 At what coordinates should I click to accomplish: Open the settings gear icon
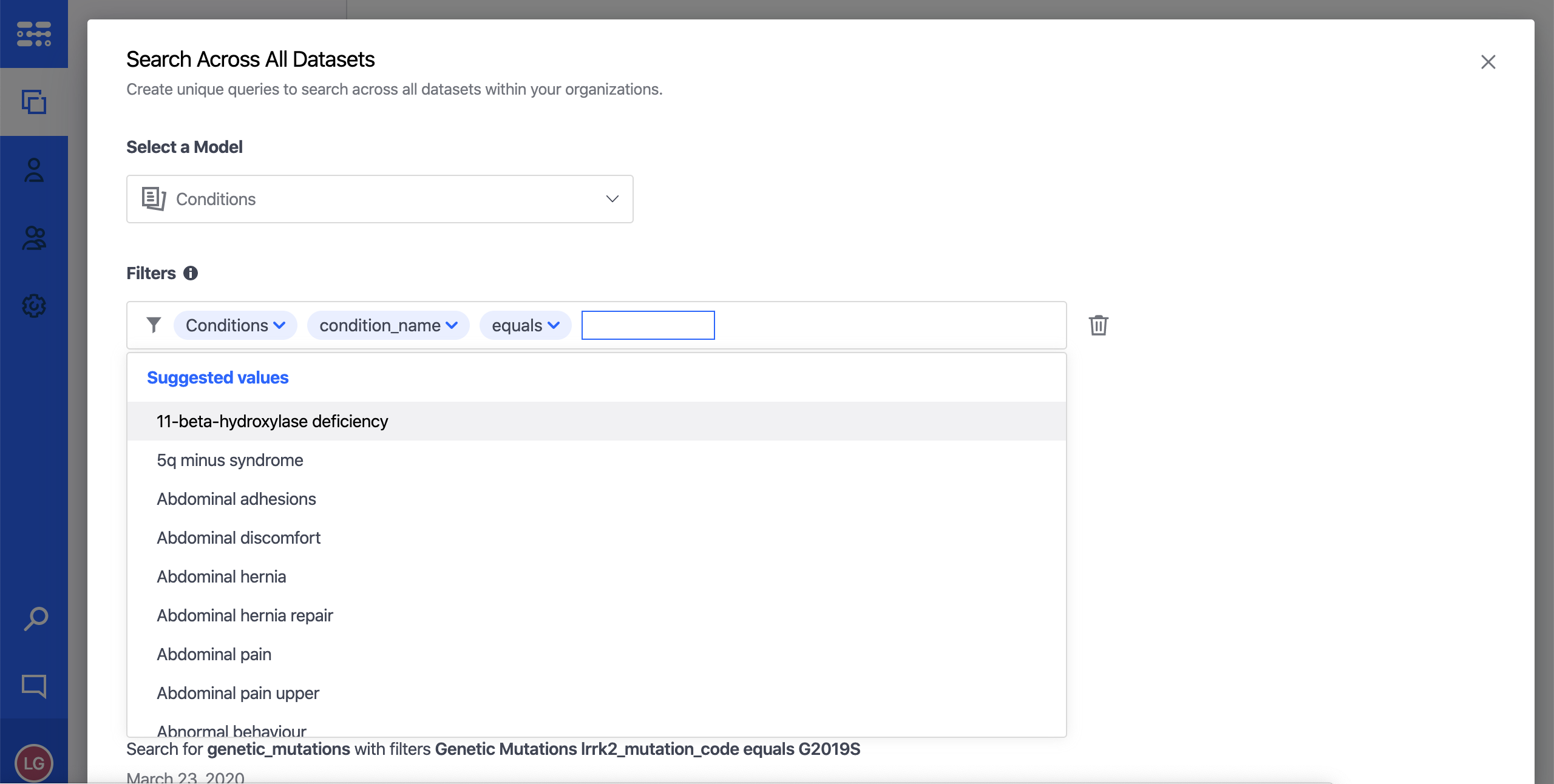pos(34,306)
